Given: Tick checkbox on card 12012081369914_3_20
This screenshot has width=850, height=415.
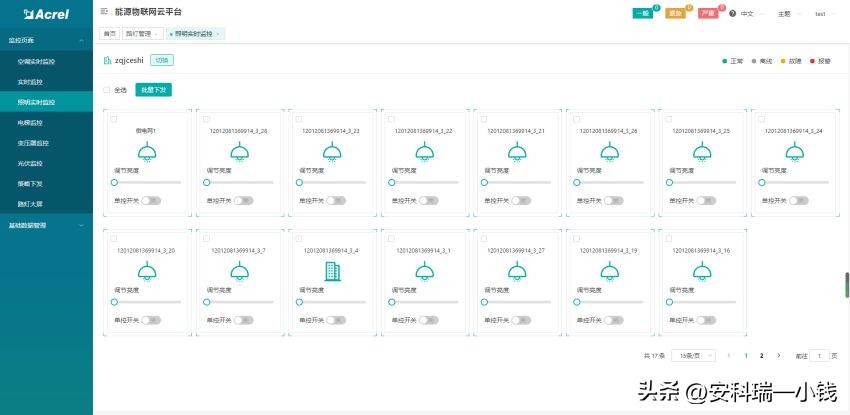Looking at the screenshot, I should click(x=115, y=239).
